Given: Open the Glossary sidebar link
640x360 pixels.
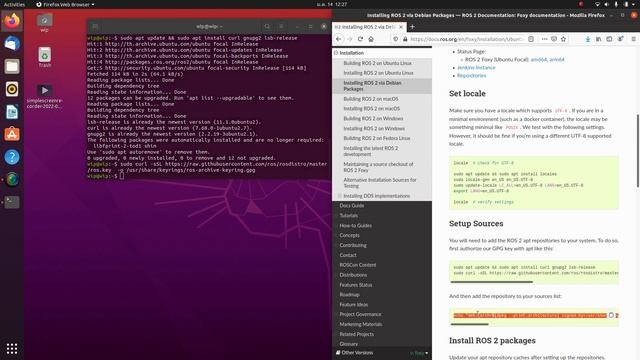Looking at the screenshot, I should (x=348, y=344).
